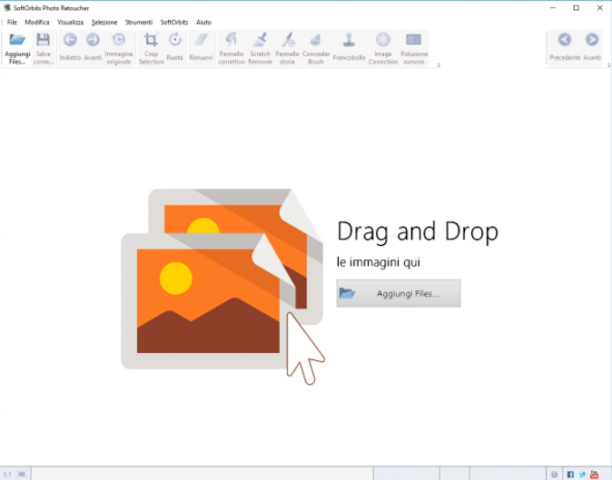Open the Visualizza menu

click(71, 22)
